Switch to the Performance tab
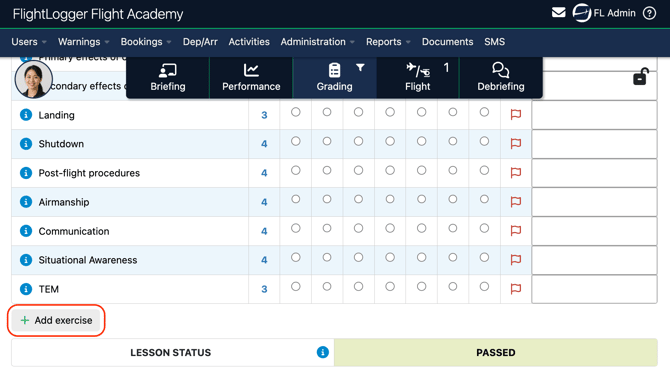 tap(251, 77)
